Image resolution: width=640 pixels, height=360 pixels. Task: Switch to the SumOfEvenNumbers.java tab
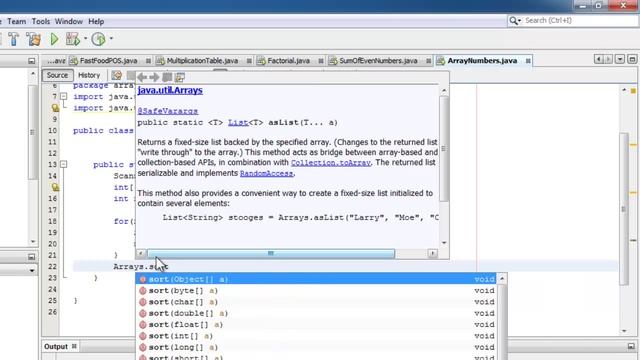378,61
